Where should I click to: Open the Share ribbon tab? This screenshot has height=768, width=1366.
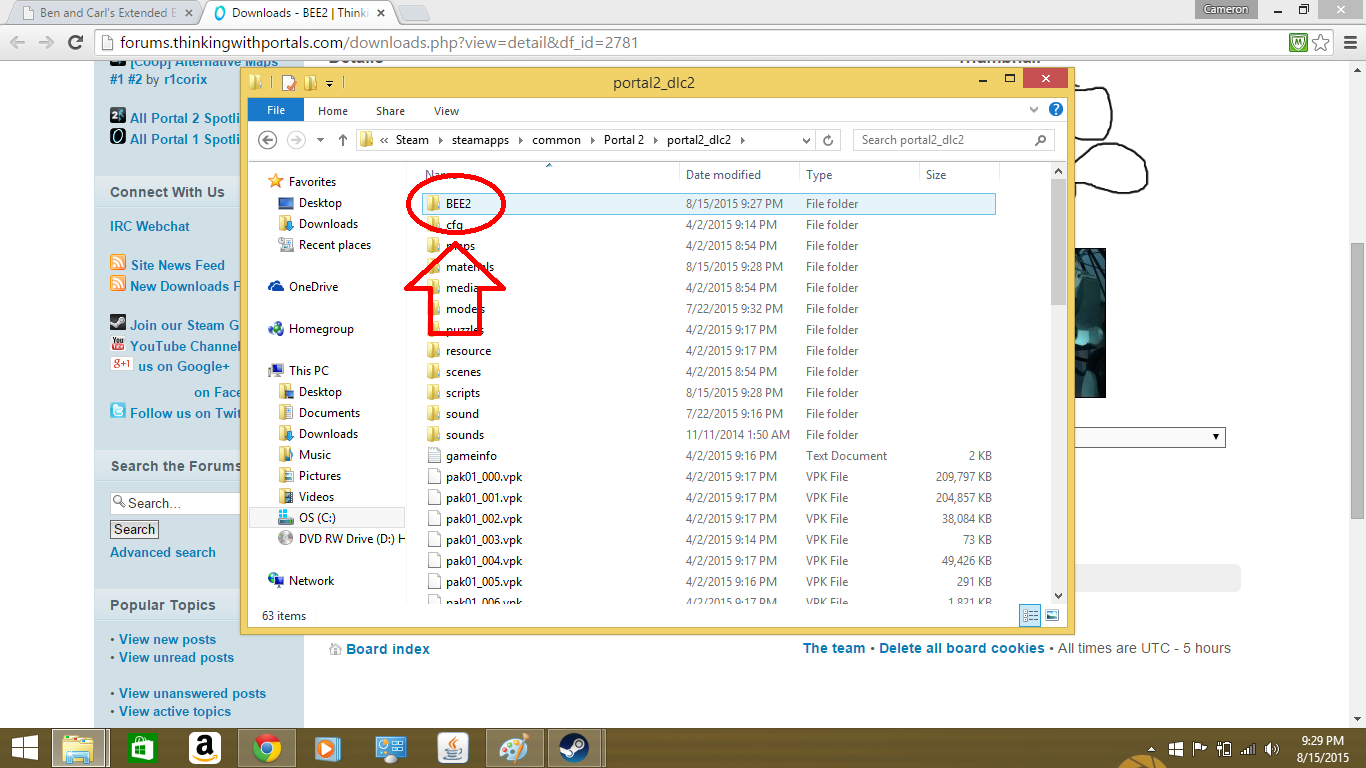point(390,111)
